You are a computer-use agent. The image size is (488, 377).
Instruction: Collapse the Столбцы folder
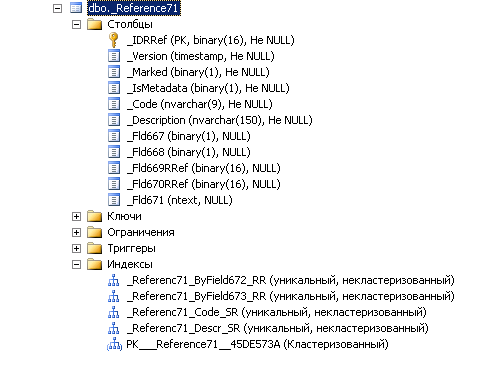click(x=76, y=24)
